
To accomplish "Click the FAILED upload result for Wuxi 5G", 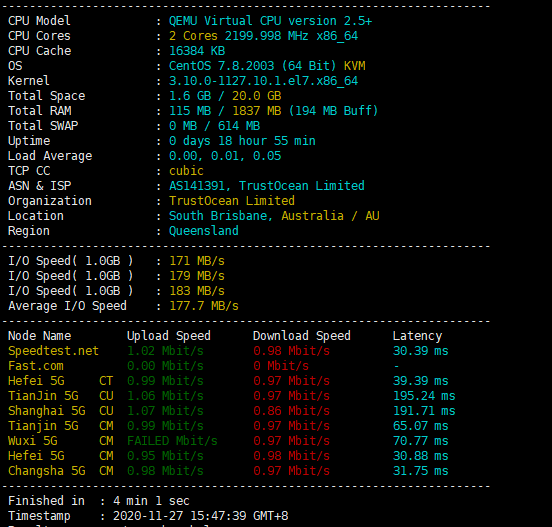I will pyautogui.click(x=172, y=441).
